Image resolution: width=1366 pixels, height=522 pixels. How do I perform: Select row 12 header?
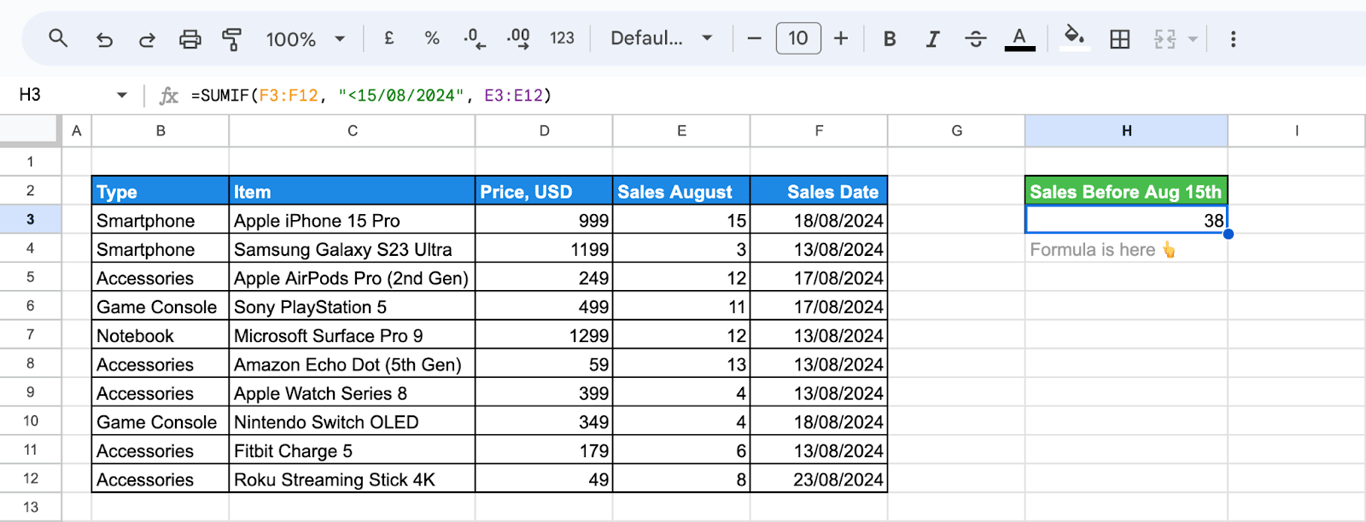coord(30,479)
